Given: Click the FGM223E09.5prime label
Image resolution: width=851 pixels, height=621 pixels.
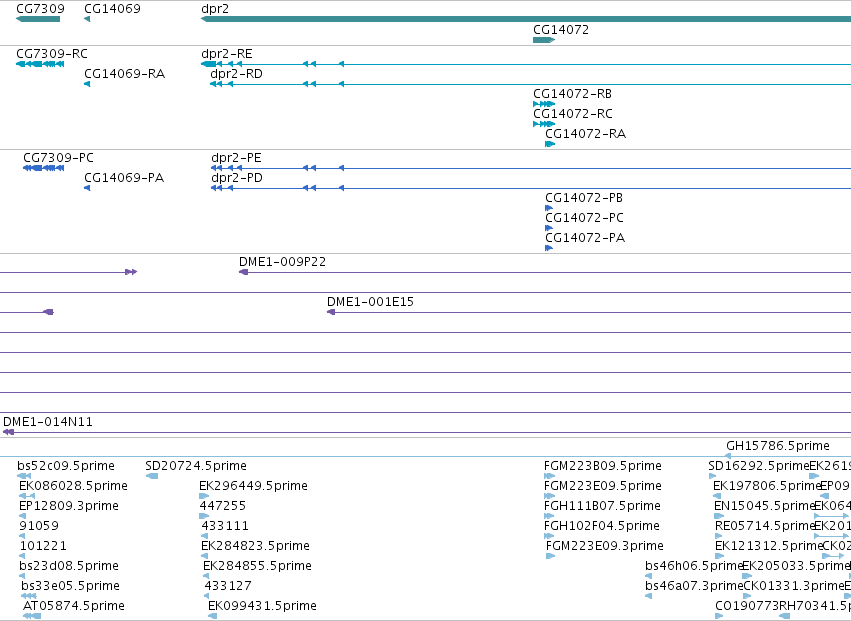Looking at the screenshot, I should click(603, 486).
